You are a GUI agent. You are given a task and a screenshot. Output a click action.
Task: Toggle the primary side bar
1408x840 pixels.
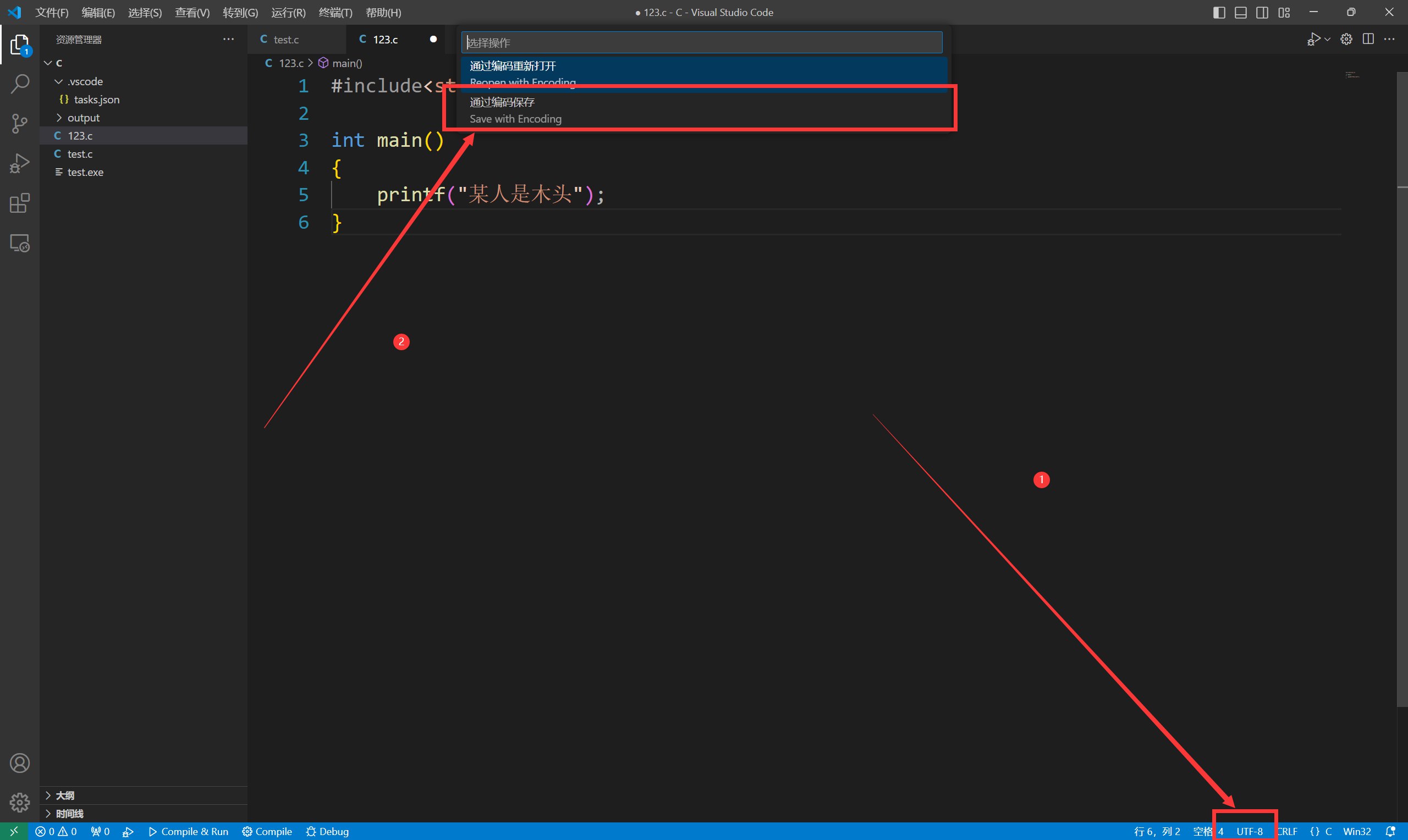pos(1219,13)
